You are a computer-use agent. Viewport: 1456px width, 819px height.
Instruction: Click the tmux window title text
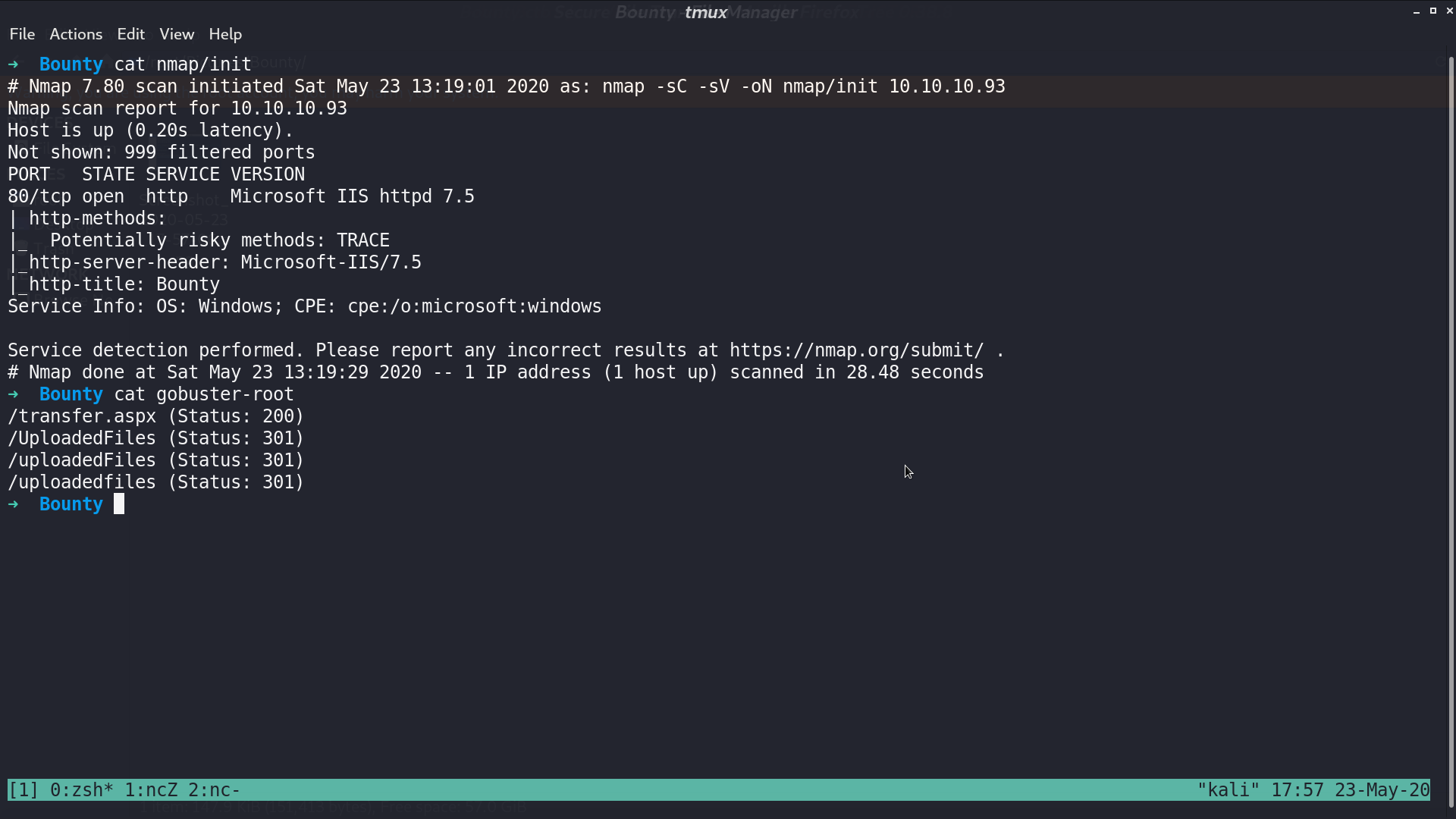[x=706, y=12]
